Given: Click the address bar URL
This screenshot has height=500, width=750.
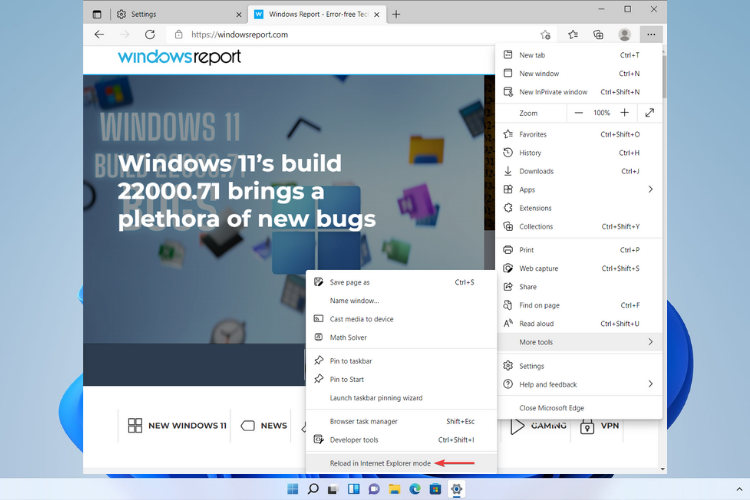Looking at the screenshot, I should tap(240, 34).
